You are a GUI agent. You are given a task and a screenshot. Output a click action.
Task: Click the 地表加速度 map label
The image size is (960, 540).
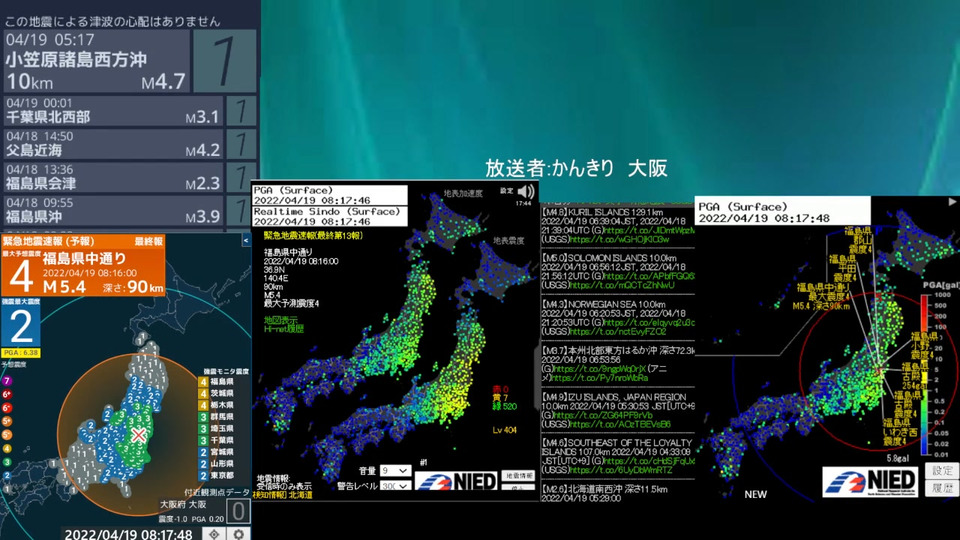pos(463,193)
